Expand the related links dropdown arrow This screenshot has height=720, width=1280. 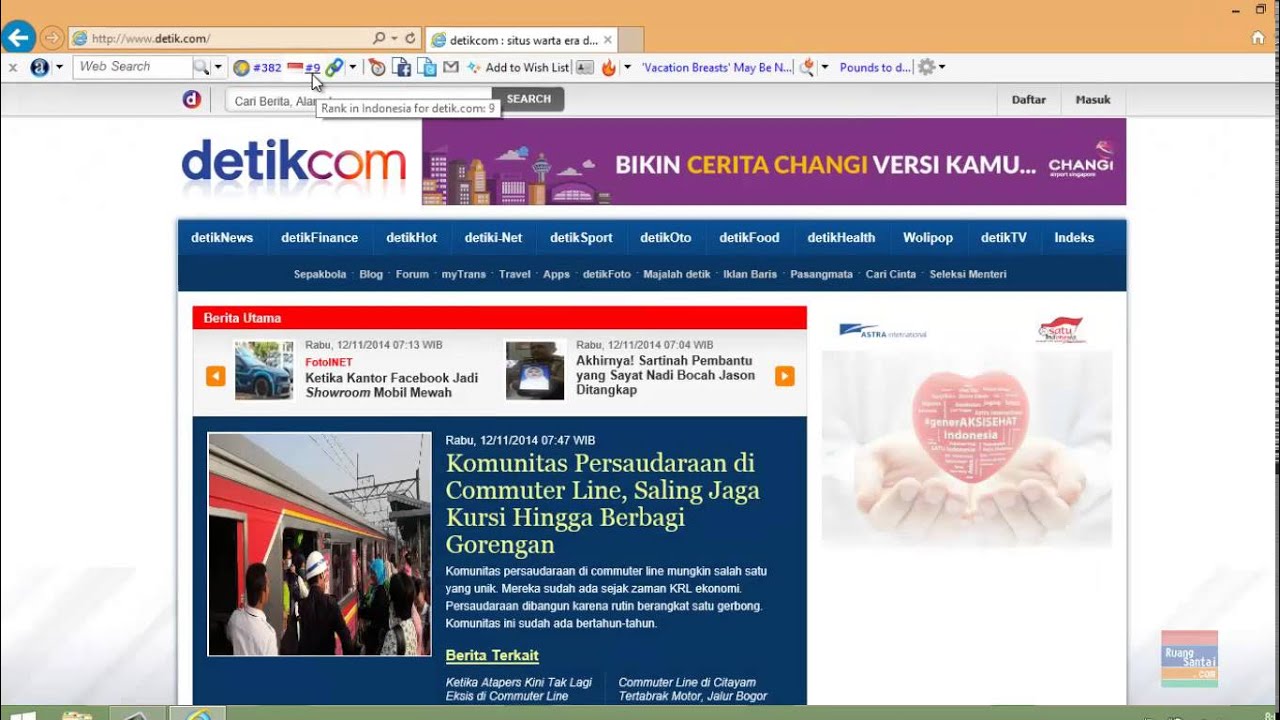pos(352,67)
